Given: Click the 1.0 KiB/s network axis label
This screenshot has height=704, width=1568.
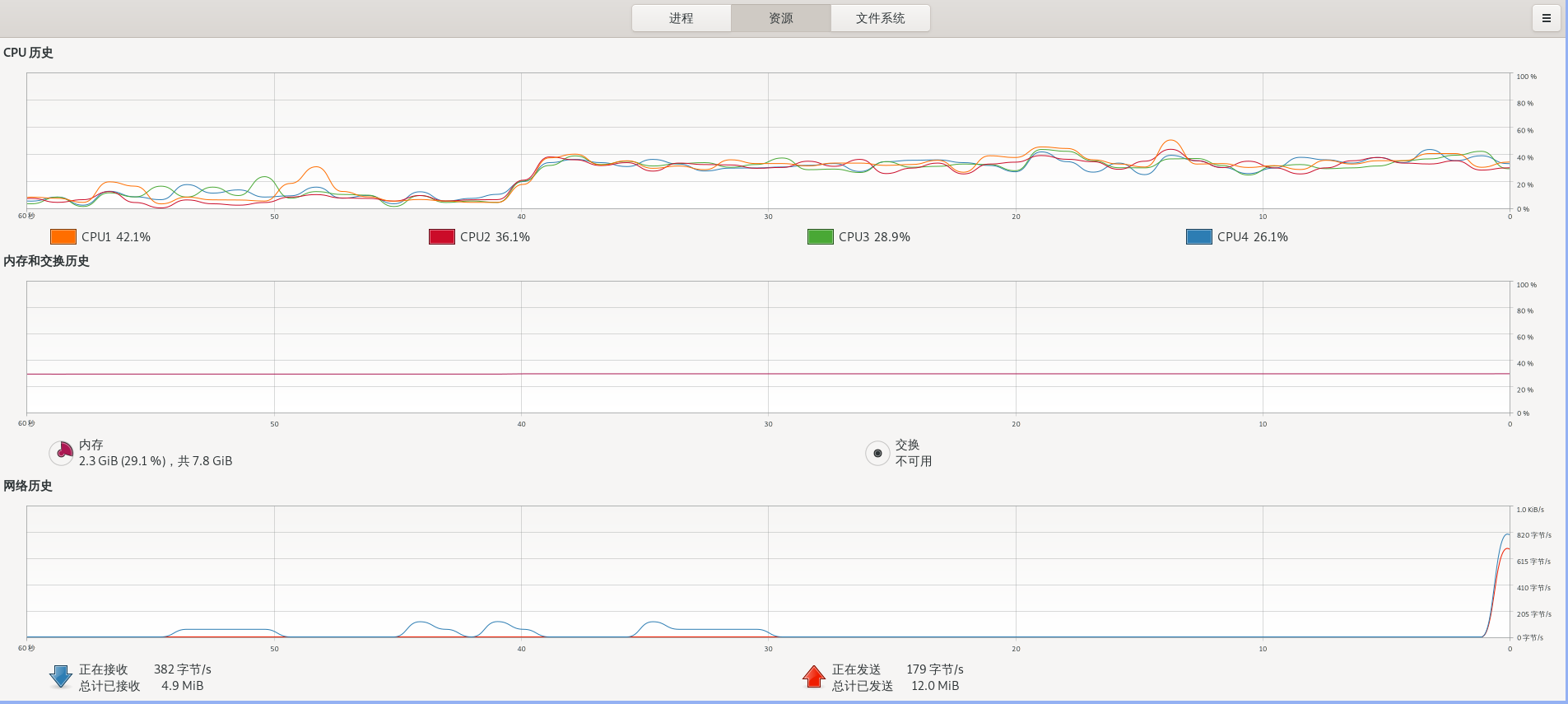Looking at the screenshot, I should click(1530, 510).
